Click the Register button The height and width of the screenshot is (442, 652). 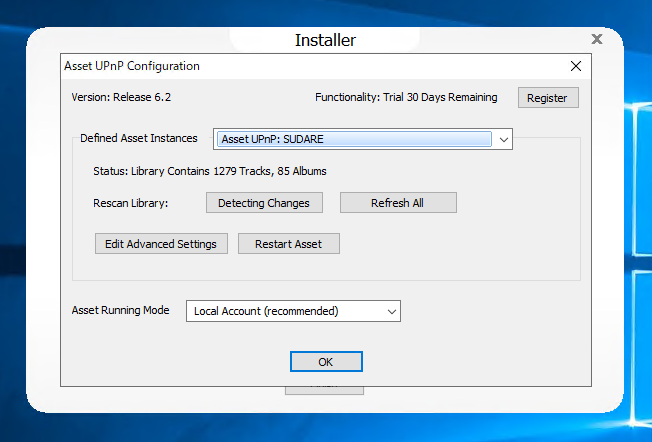point(548,98)
